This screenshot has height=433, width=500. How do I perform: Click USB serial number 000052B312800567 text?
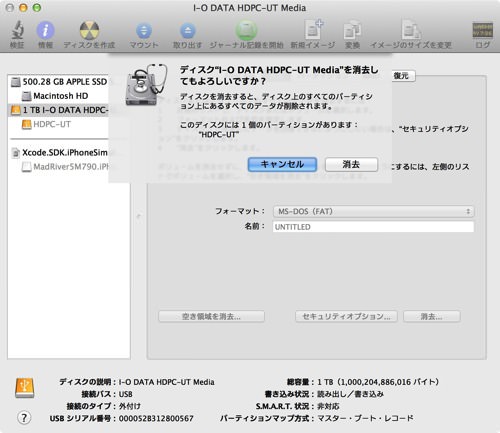coord(156,418)
